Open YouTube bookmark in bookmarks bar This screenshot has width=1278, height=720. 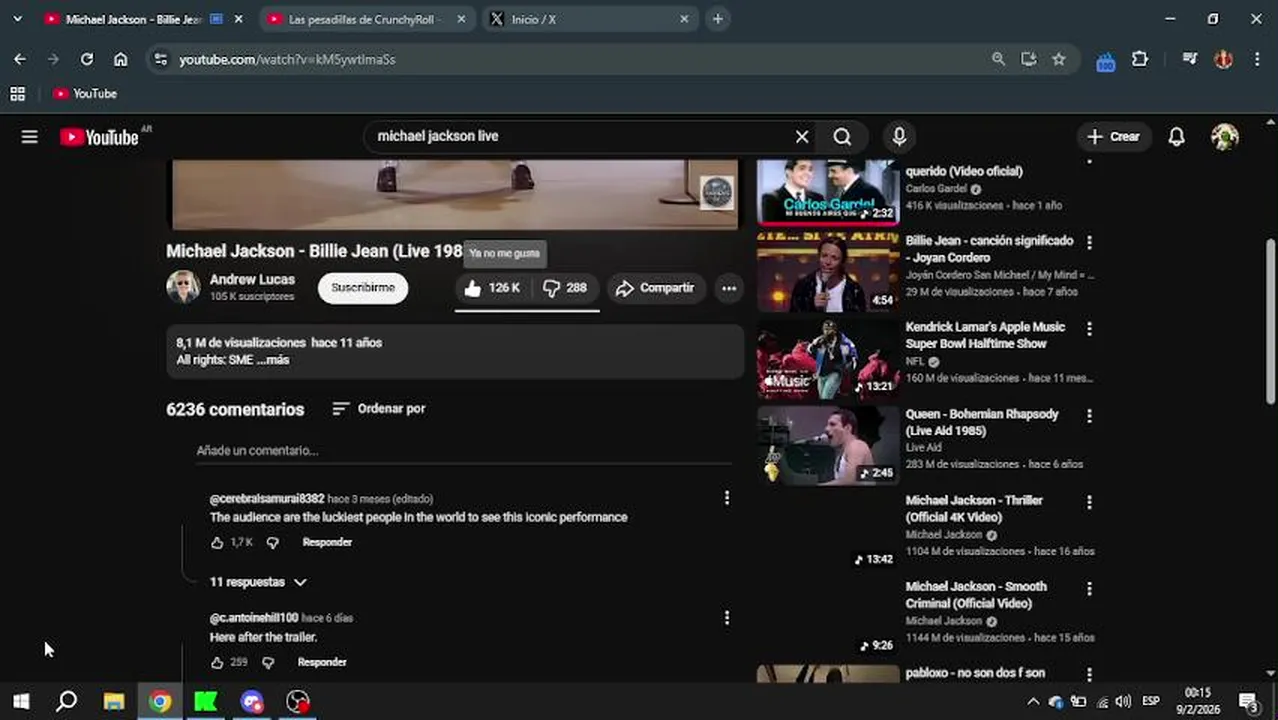click(85, 93)
